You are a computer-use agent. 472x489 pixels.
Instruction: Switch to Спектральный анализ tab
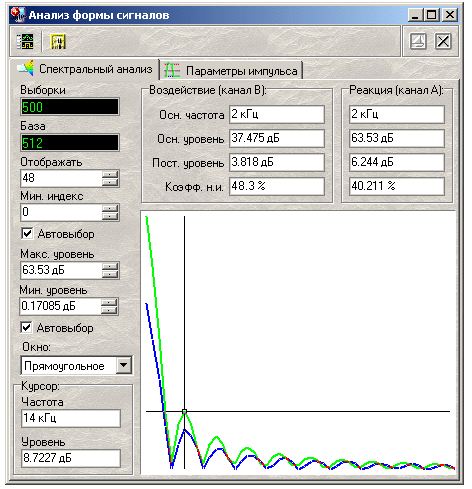[x=86, y=69]
